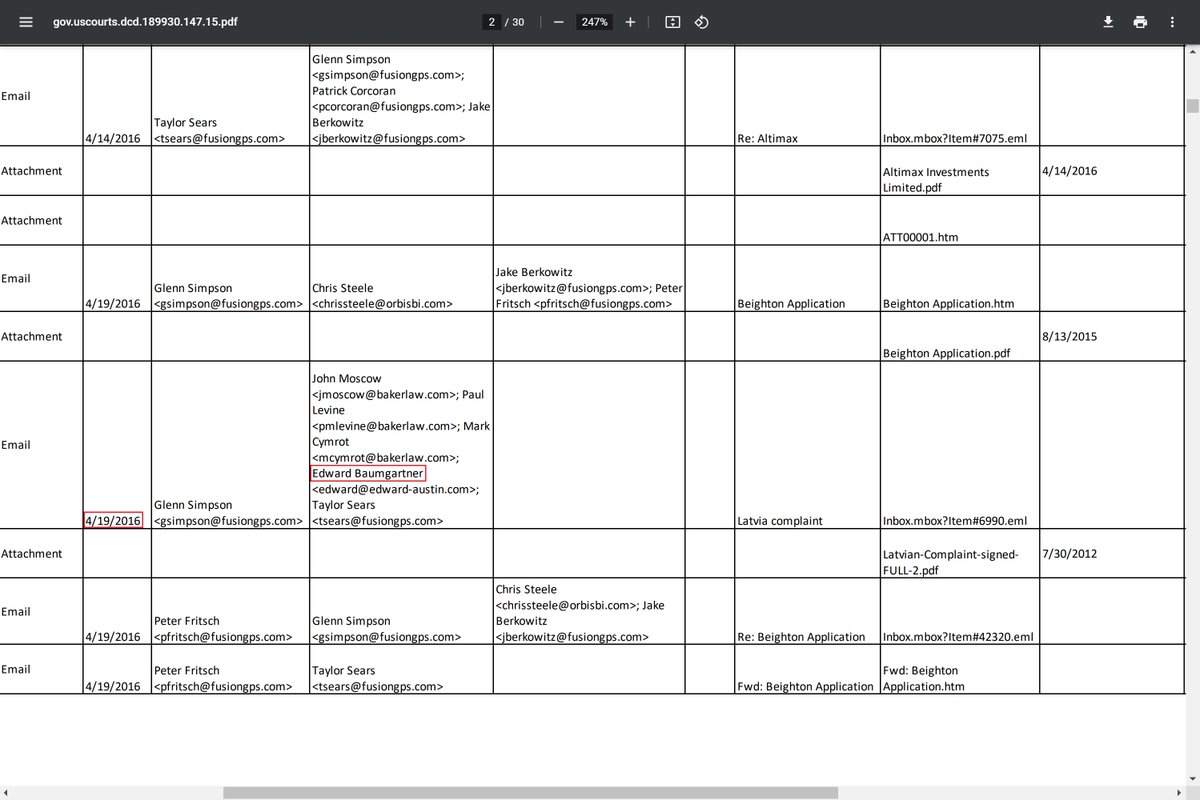Zoom in with the plus button
Screen dimensions: 1200x800
click(x=630, y=22)
